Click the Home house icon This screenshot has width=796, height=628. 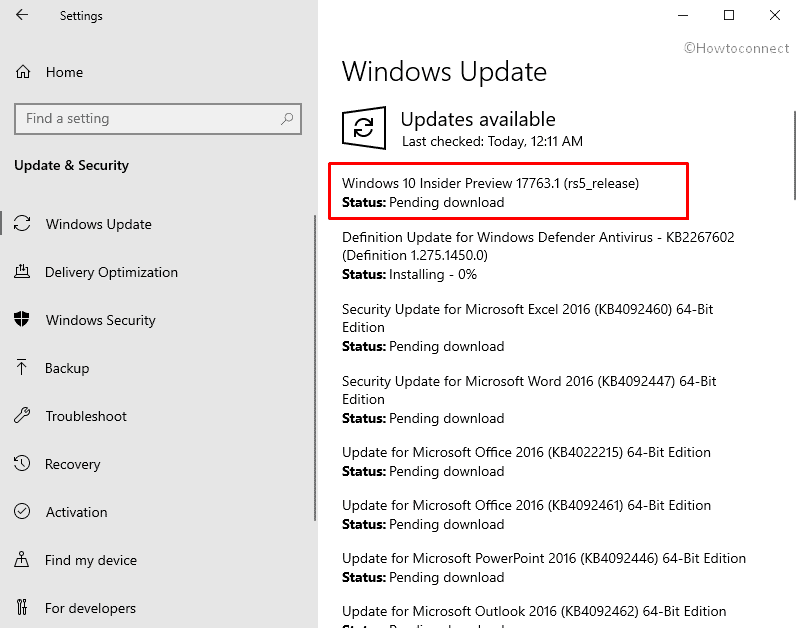[23, 72]
